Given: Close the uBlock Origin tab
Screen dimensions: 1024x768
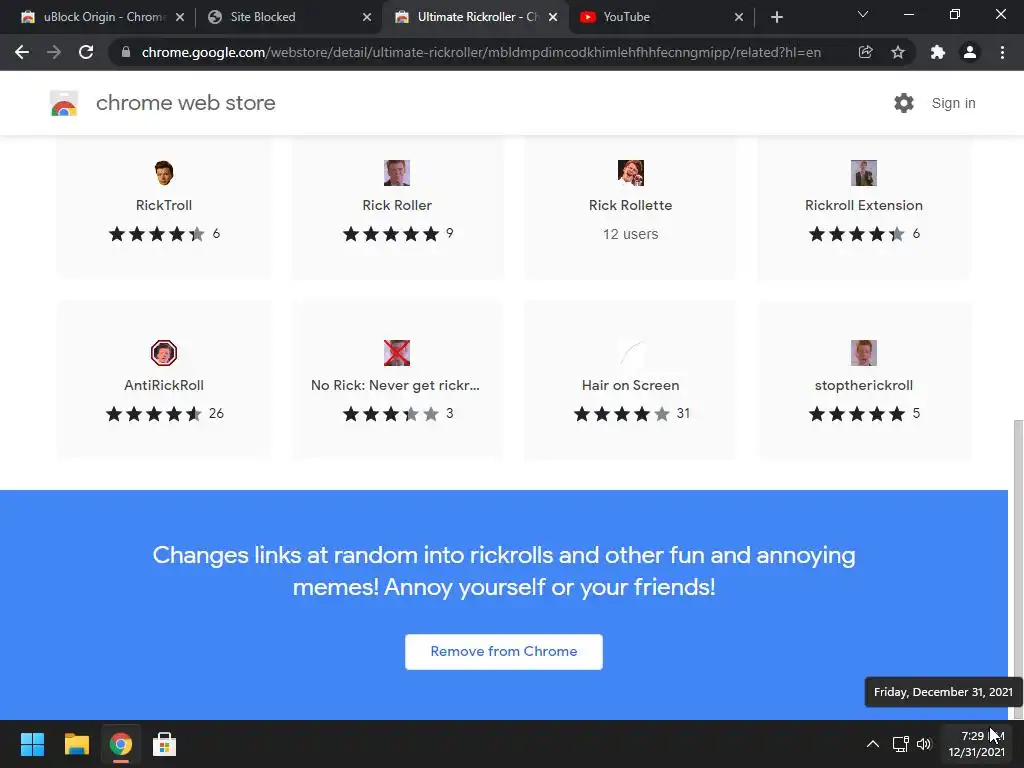Looking at the screenshot, I should pyautogui.click(x=180, y=17).
